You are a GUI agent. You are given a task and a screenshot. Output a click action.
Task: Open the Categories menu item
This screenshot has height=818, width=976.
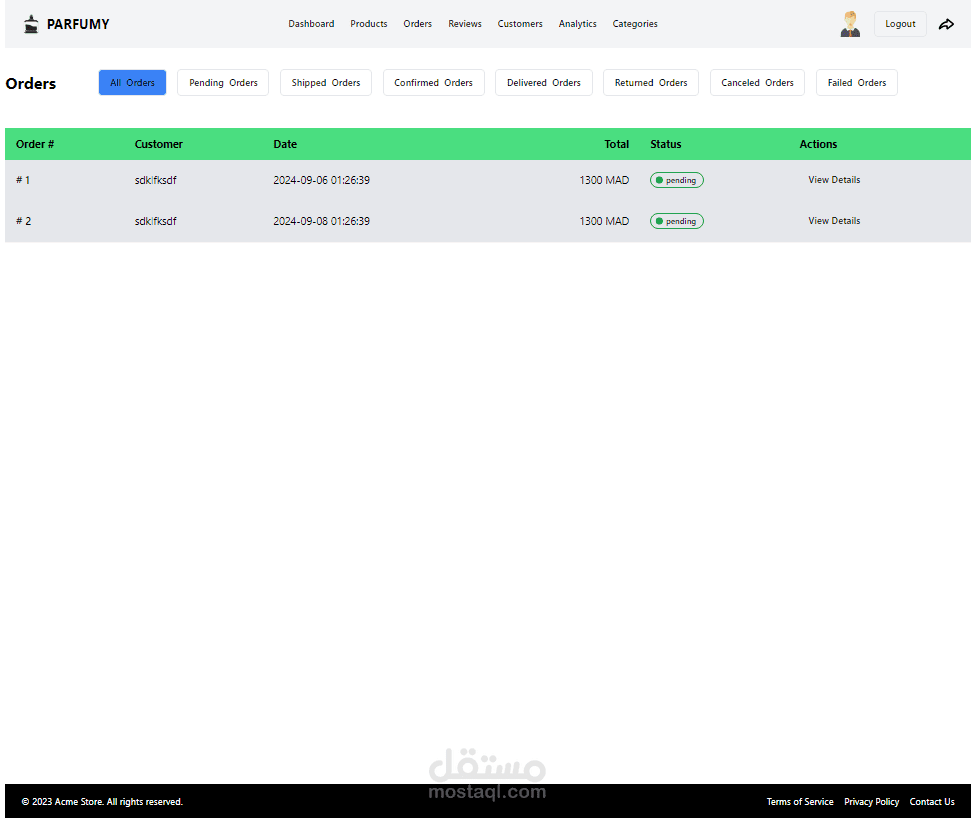coord(635,24)
